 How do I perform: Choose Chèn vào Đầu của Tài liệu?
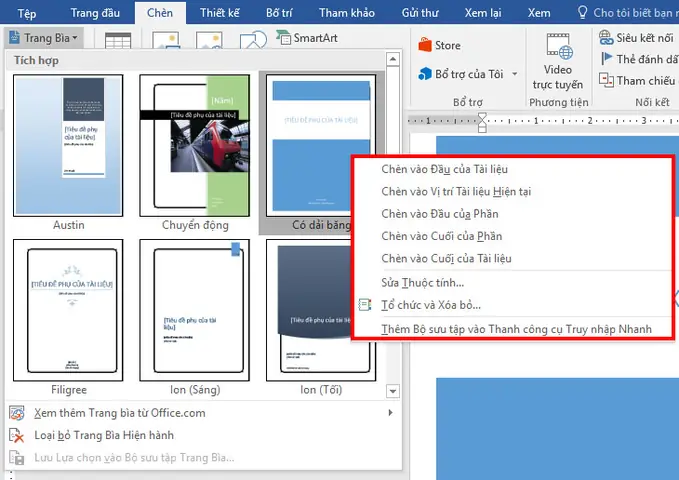[444, 168]
